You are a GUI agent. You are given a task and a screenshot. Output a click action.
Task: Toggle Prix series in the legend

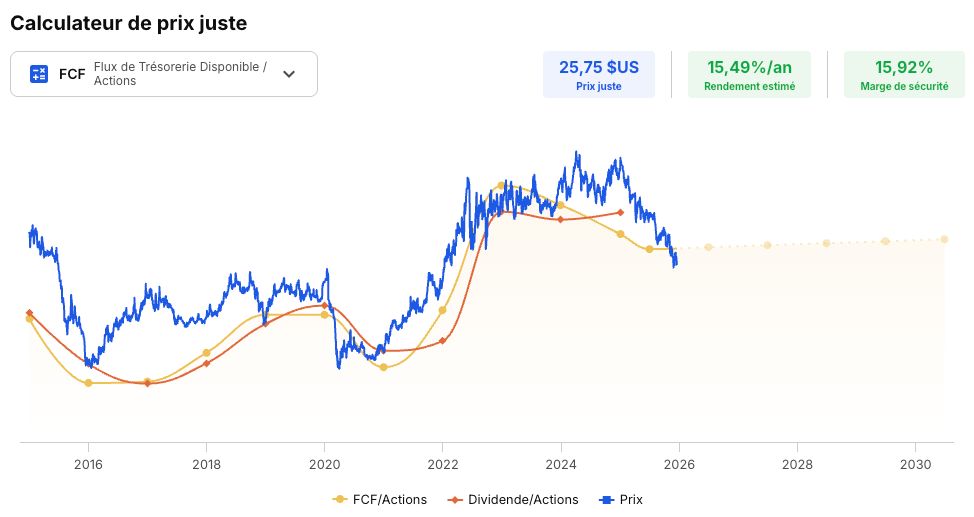621,500
